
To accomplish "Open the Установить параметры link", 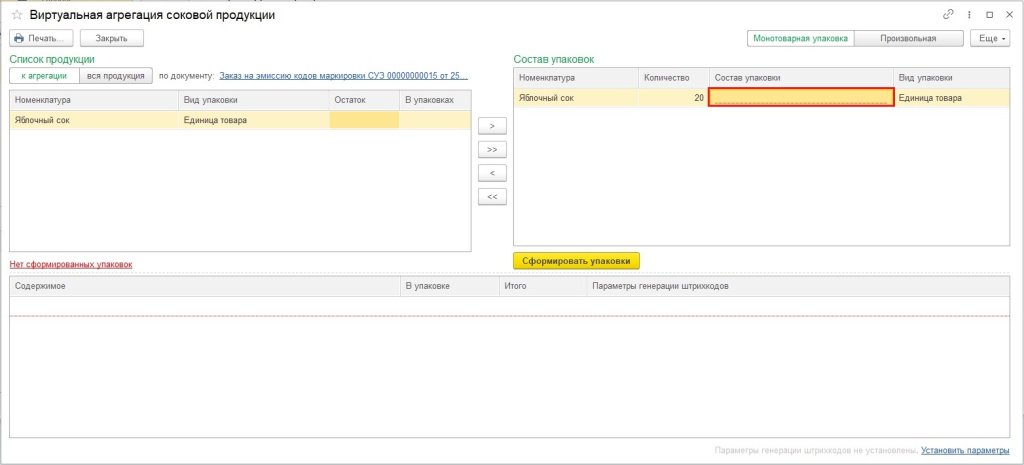I will click(965, 451).
